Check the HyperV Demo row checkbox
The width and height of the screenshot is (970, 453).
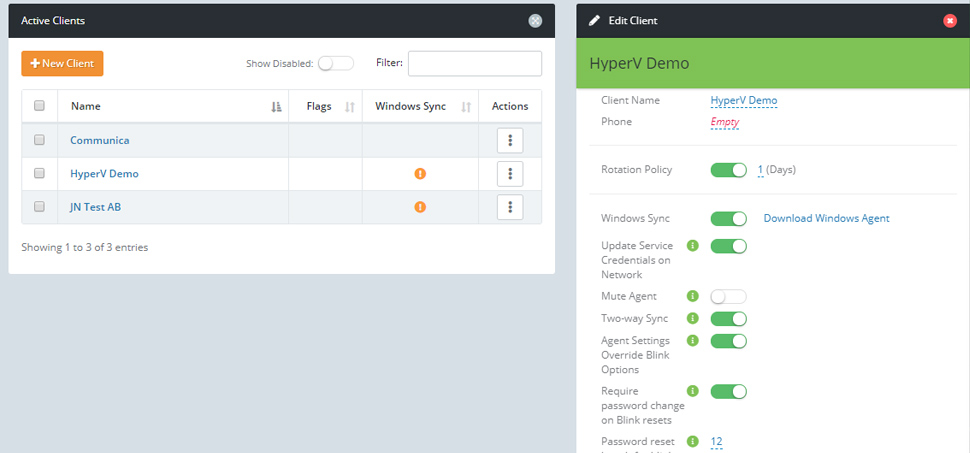(x=40, y=173)
